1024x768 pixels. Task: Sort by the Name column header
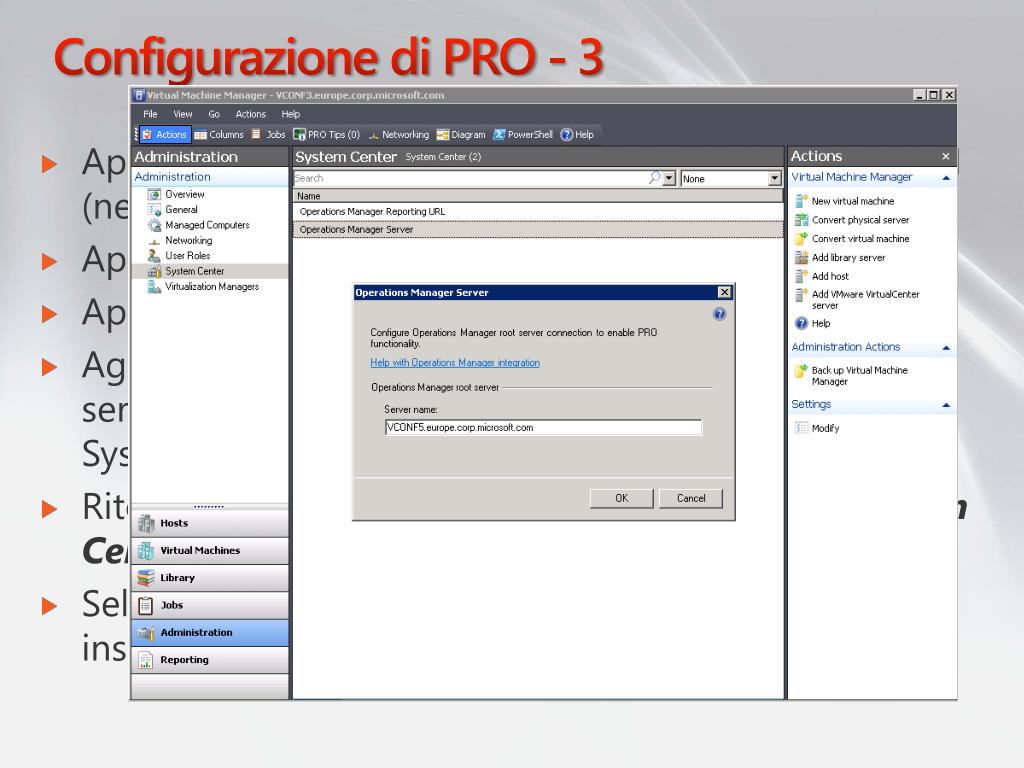pos(538,196)
